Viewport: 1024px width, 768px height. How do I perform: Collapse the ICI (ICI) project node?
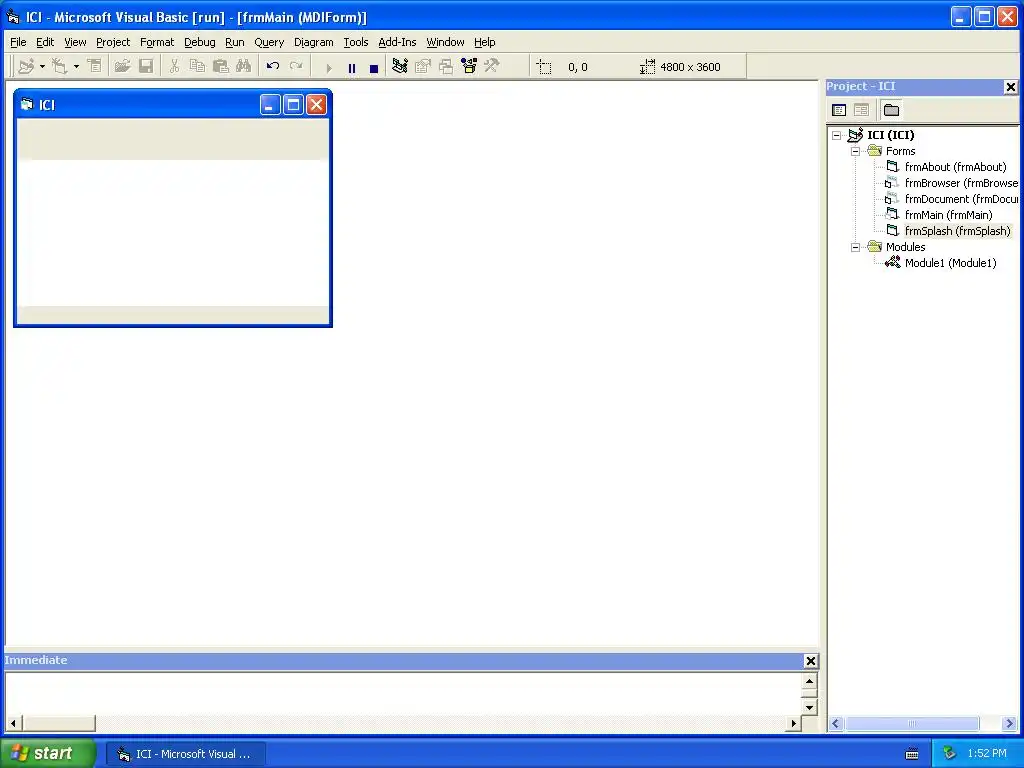click(x=837, y=136)
